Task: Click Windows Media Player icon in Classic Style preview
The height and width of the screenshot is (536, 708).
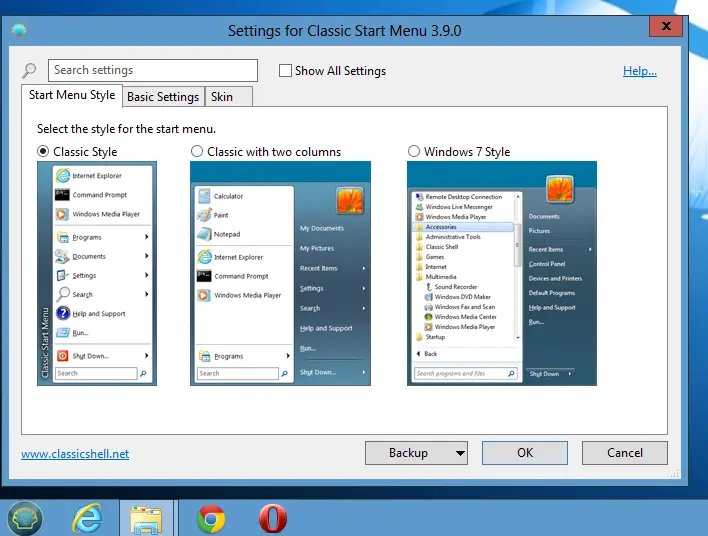Action: 62,214
